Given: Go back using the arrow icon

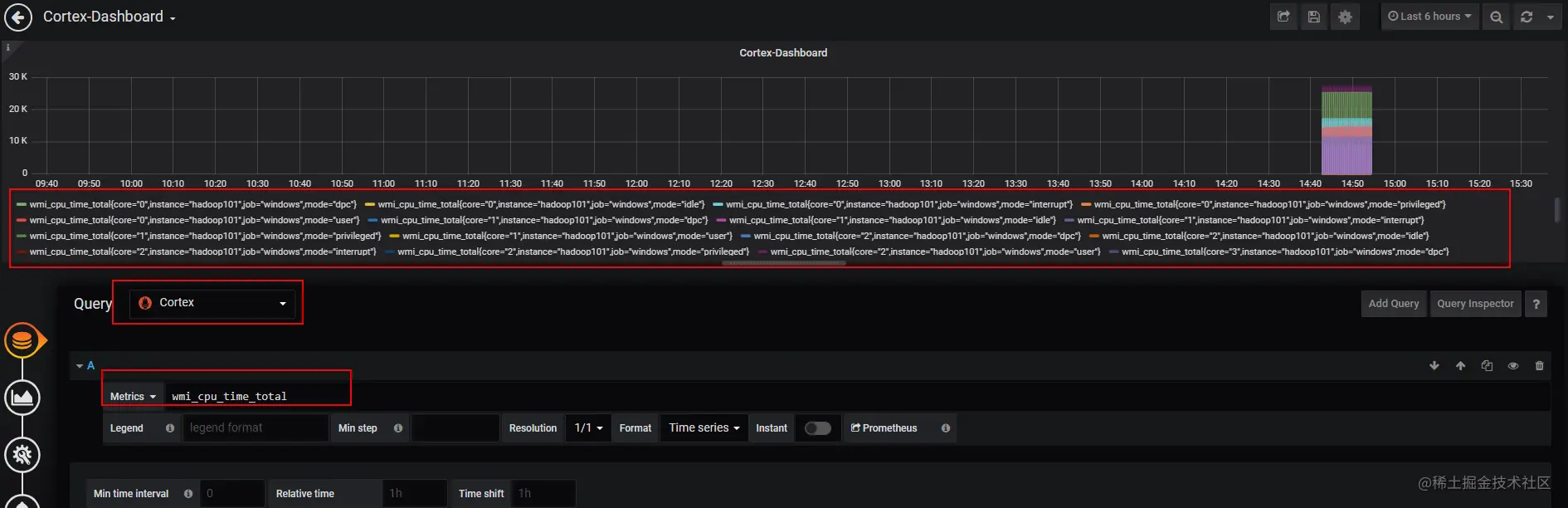Looking at the screenshot, I should pyautogui.click(x=18, y=17).
